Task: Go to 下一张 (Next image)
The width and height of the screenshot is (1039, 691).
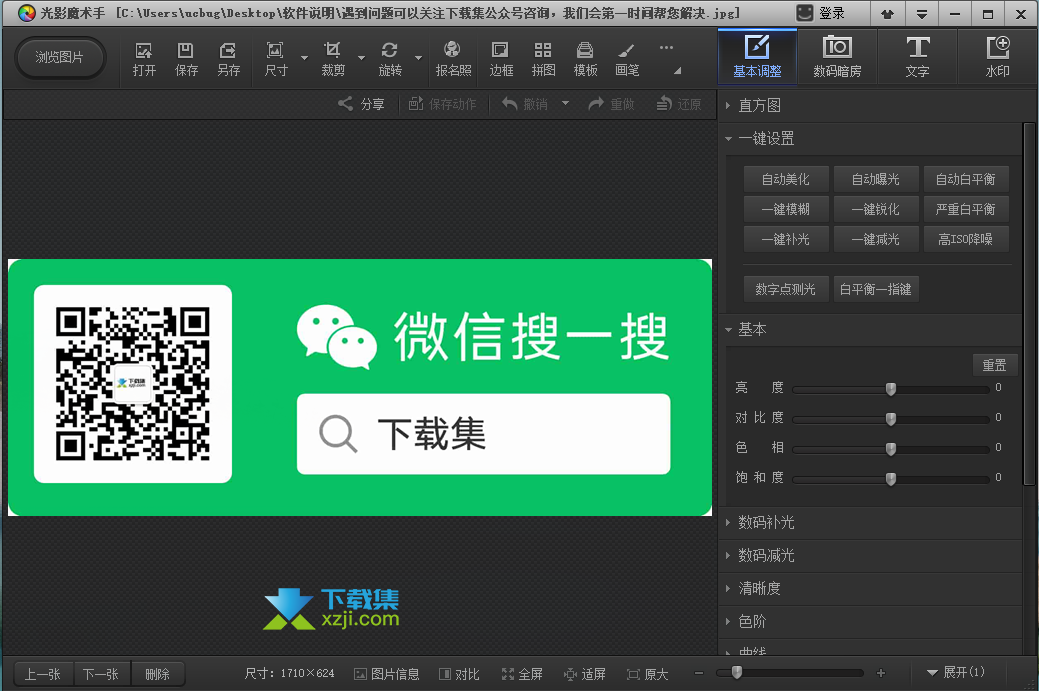Action: point(101,674)
